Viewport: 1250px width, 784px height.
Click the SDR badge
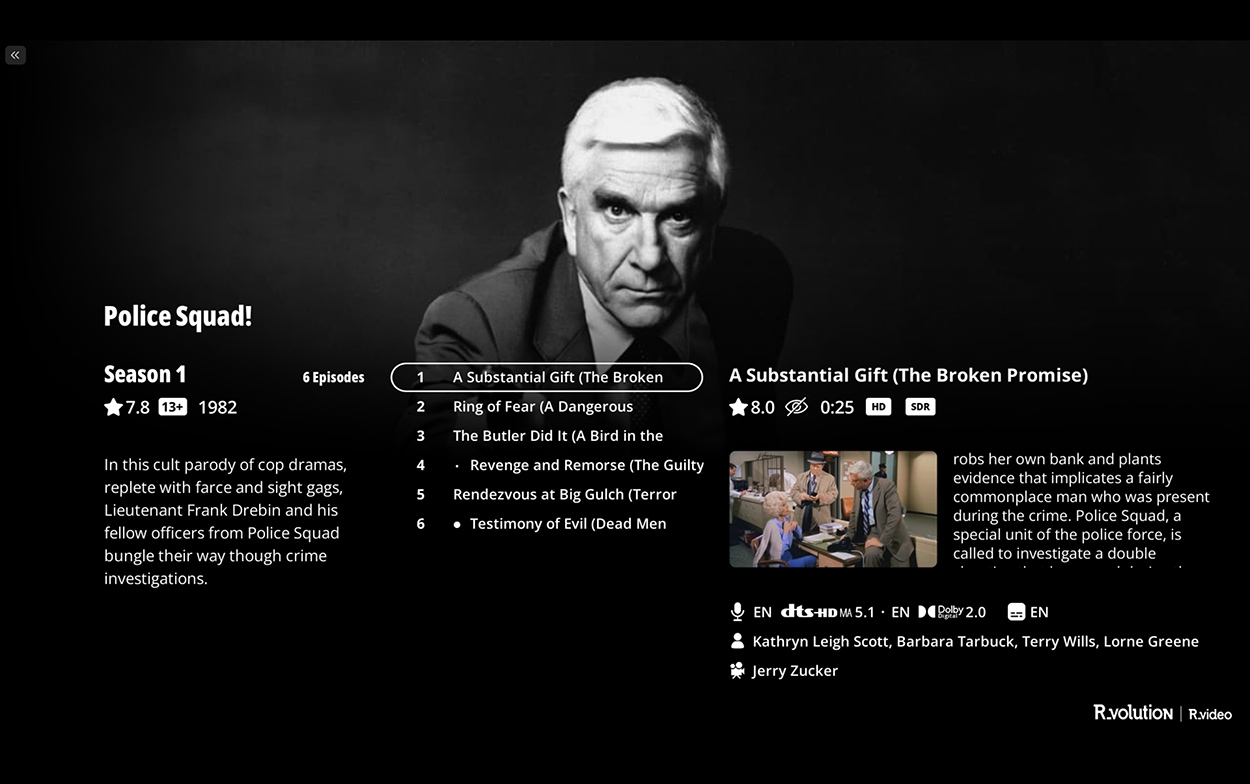920,407
